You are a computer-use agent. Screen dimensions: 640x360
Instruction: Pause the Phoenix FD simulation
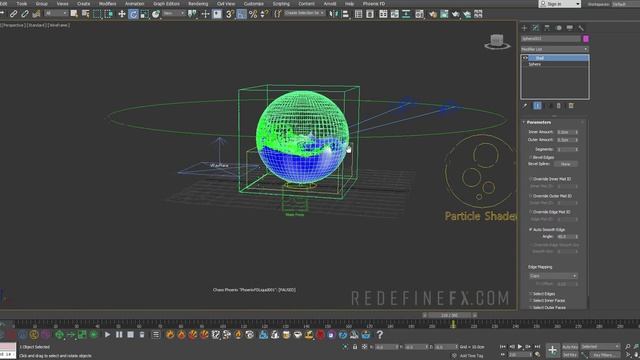click(x=119, y=335)
